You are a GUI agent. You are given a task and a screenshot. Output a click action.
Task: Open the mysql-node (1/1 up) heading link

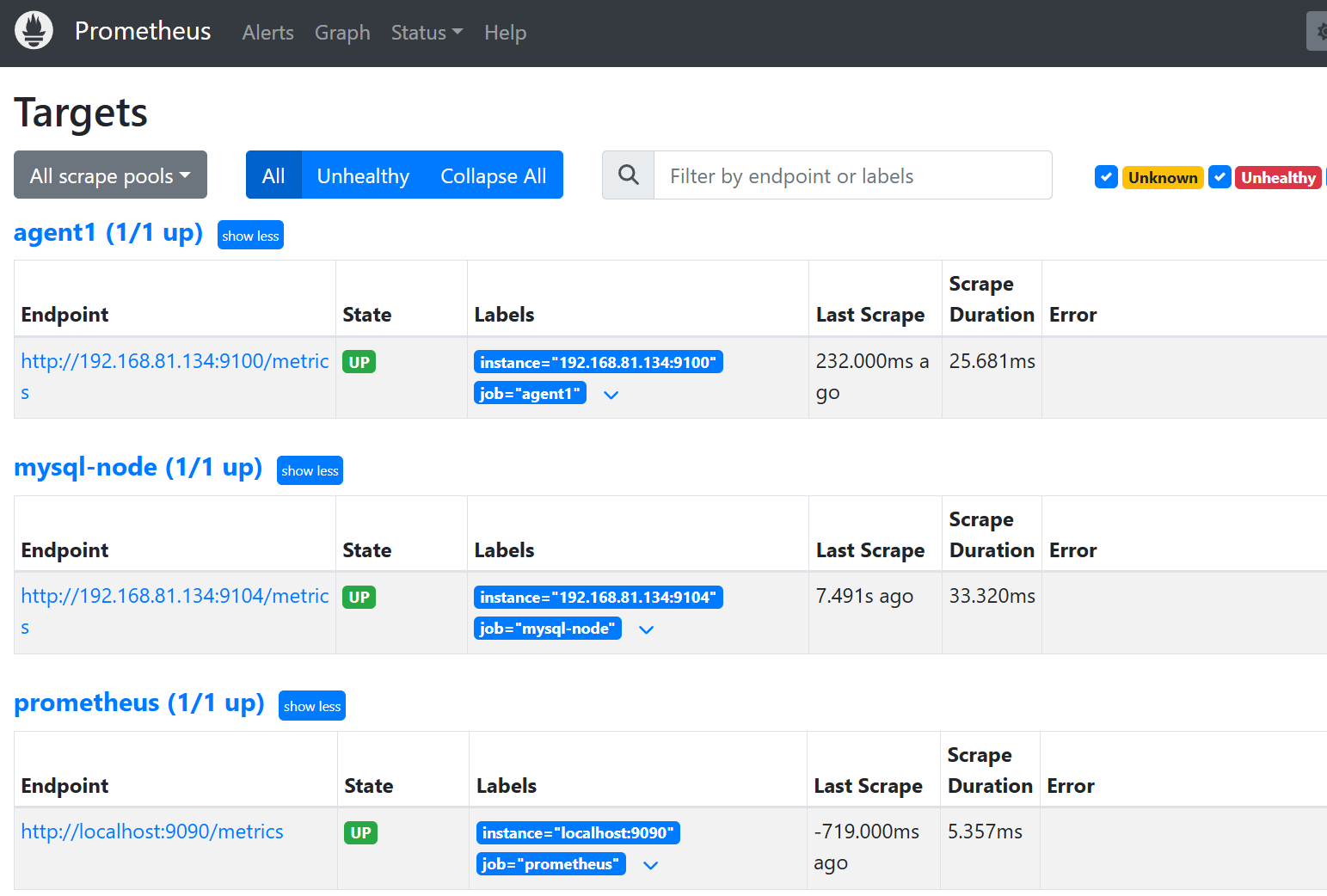coord(138,467)
